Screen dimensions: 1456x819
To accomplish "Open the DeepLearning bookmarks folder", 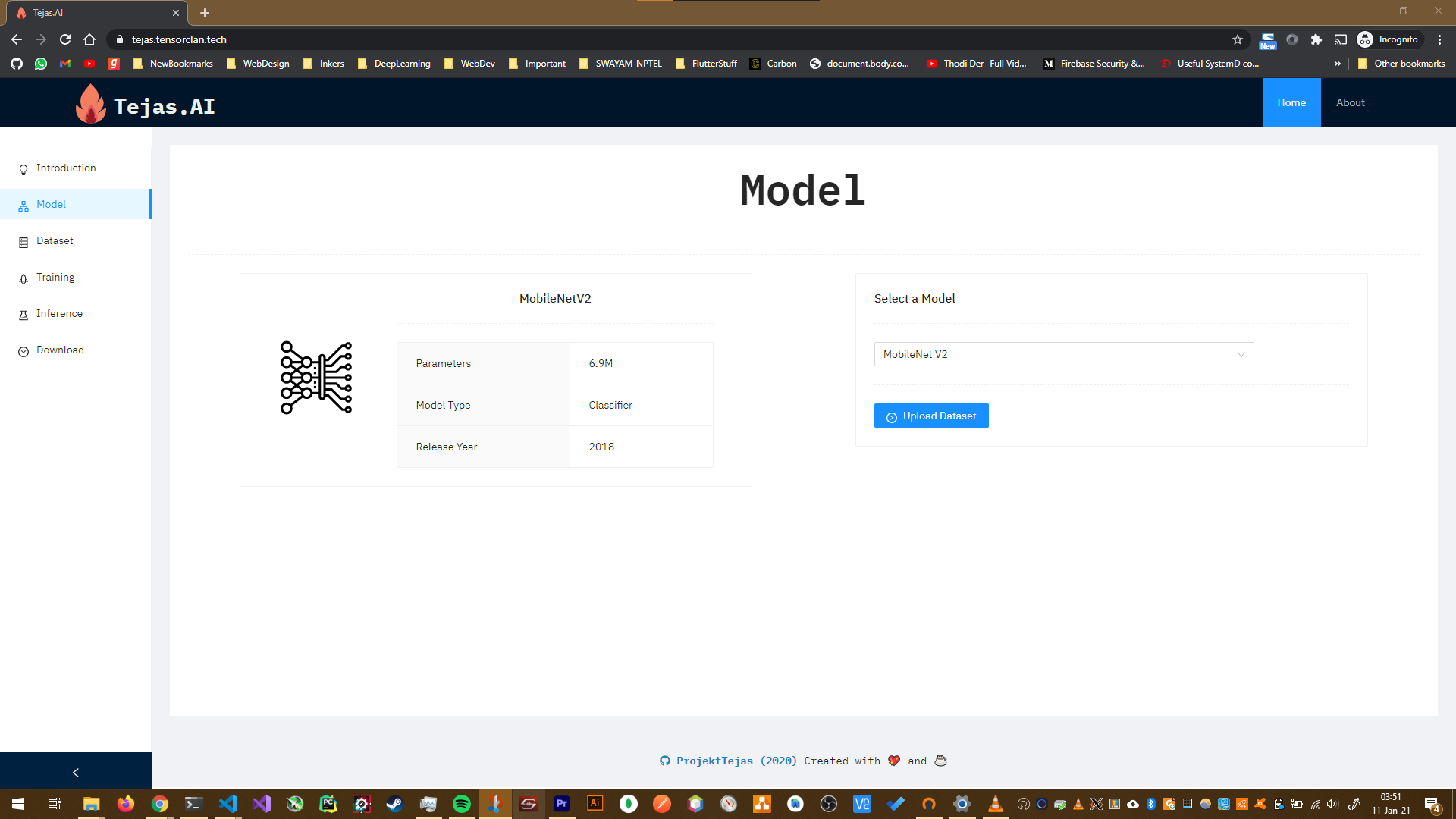I will (x=394, y=64).
